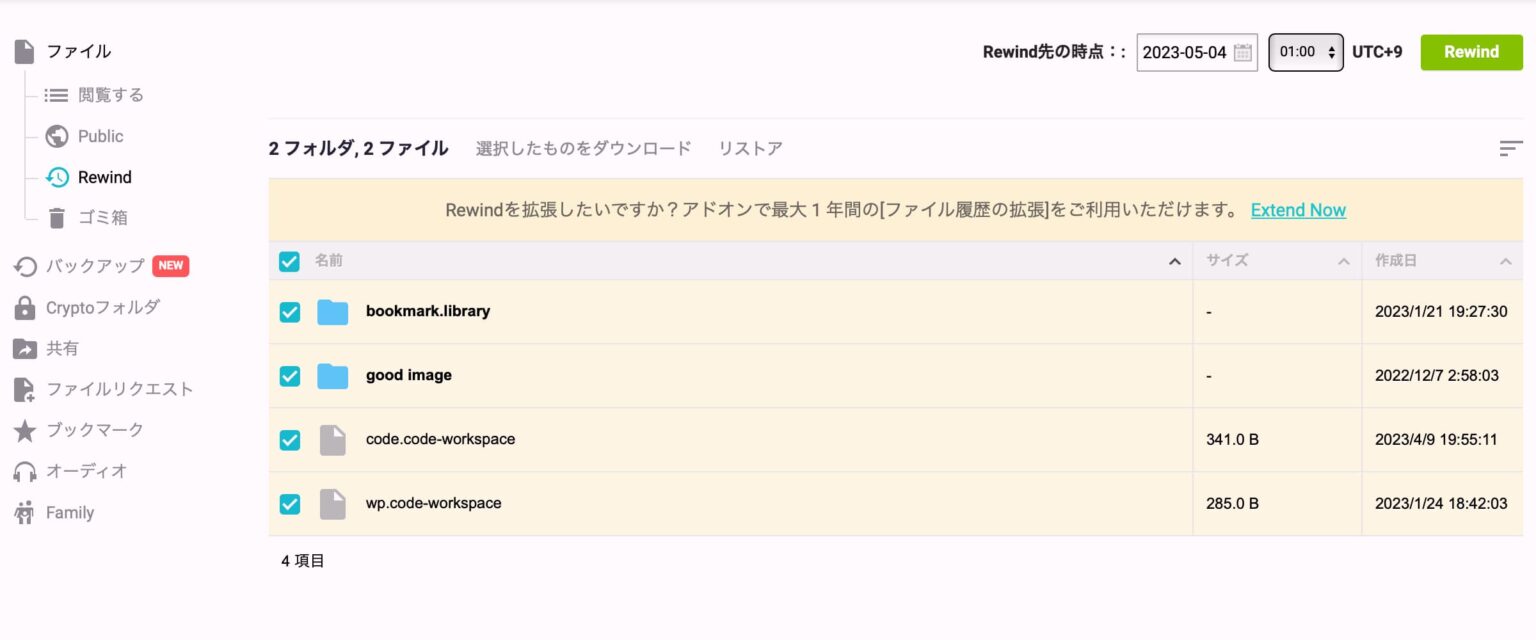The height and width of the screenshot is (640, 1536).
Task: Select the ブックマーク star icon
Action: pyautogui.click(x=22, y=430)
